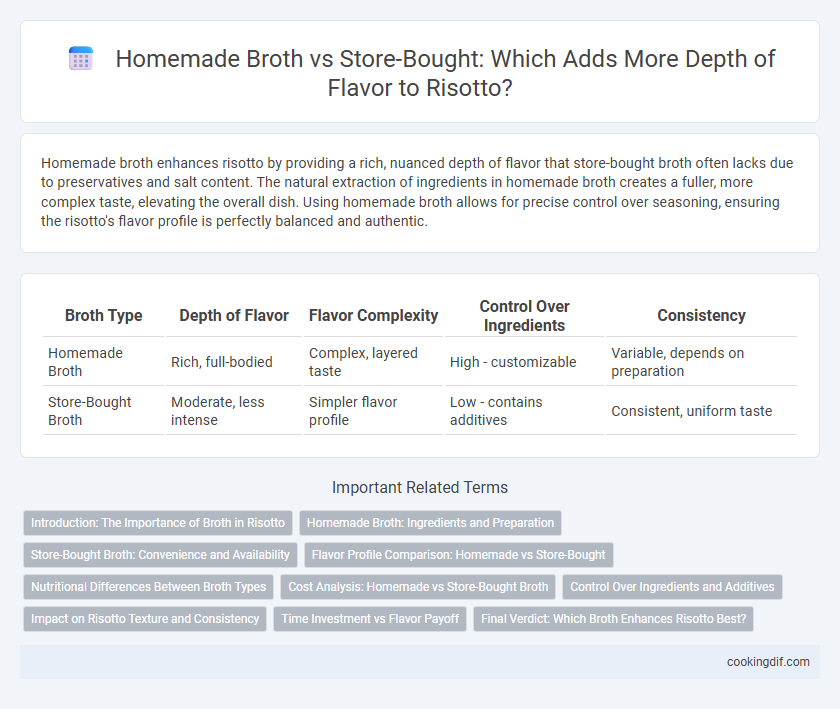This screenshot has height=709, width=840.
Task: Click the 'Store-Bought Broth' table row cell
Action: pyautogui.click(x=103, y=411)
